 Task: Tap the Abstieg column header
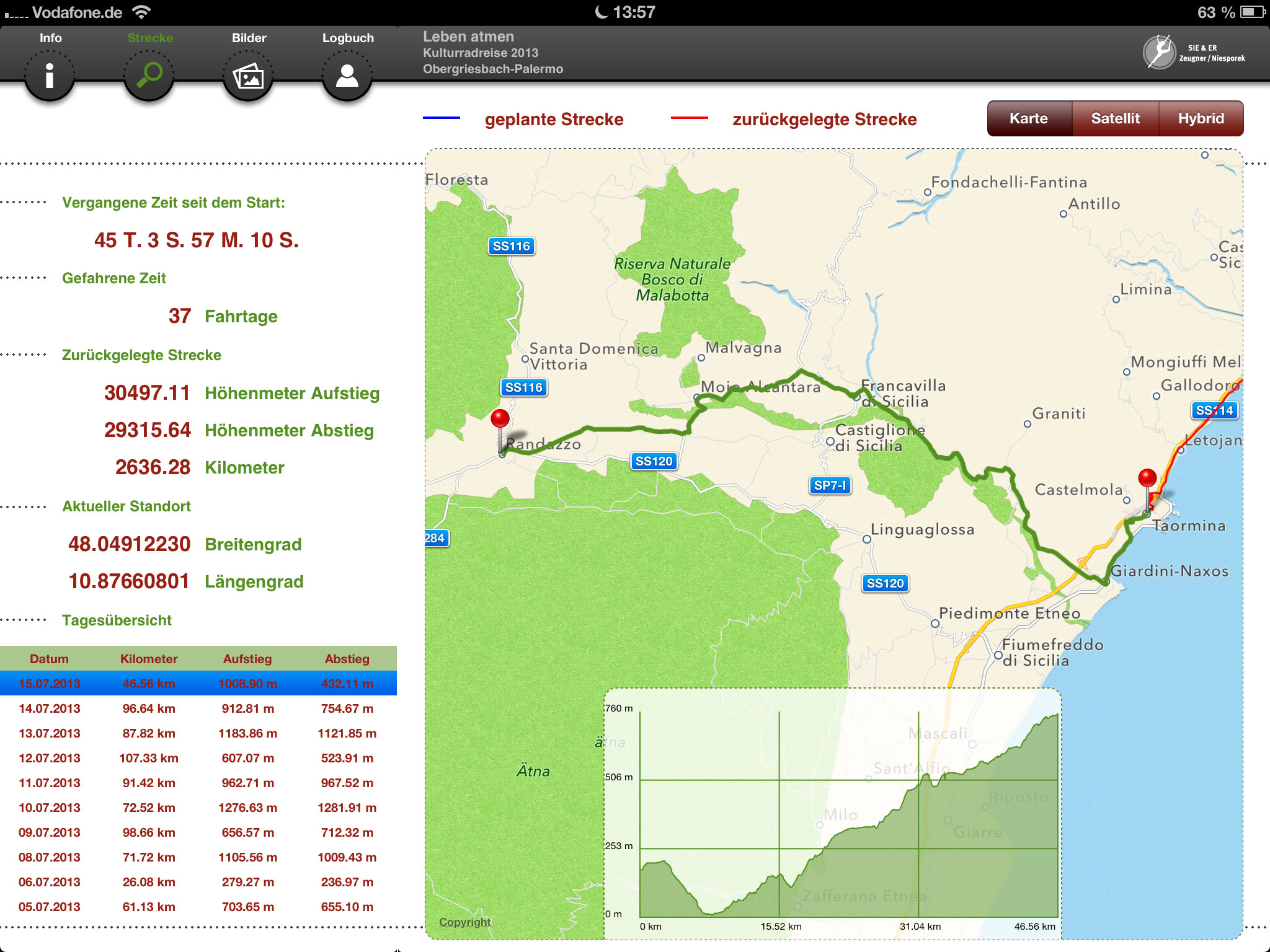[347, 659]
